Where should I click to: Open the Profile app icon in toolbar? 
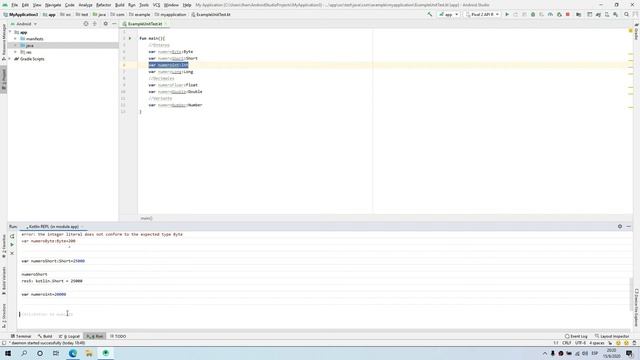pos(550,14)
